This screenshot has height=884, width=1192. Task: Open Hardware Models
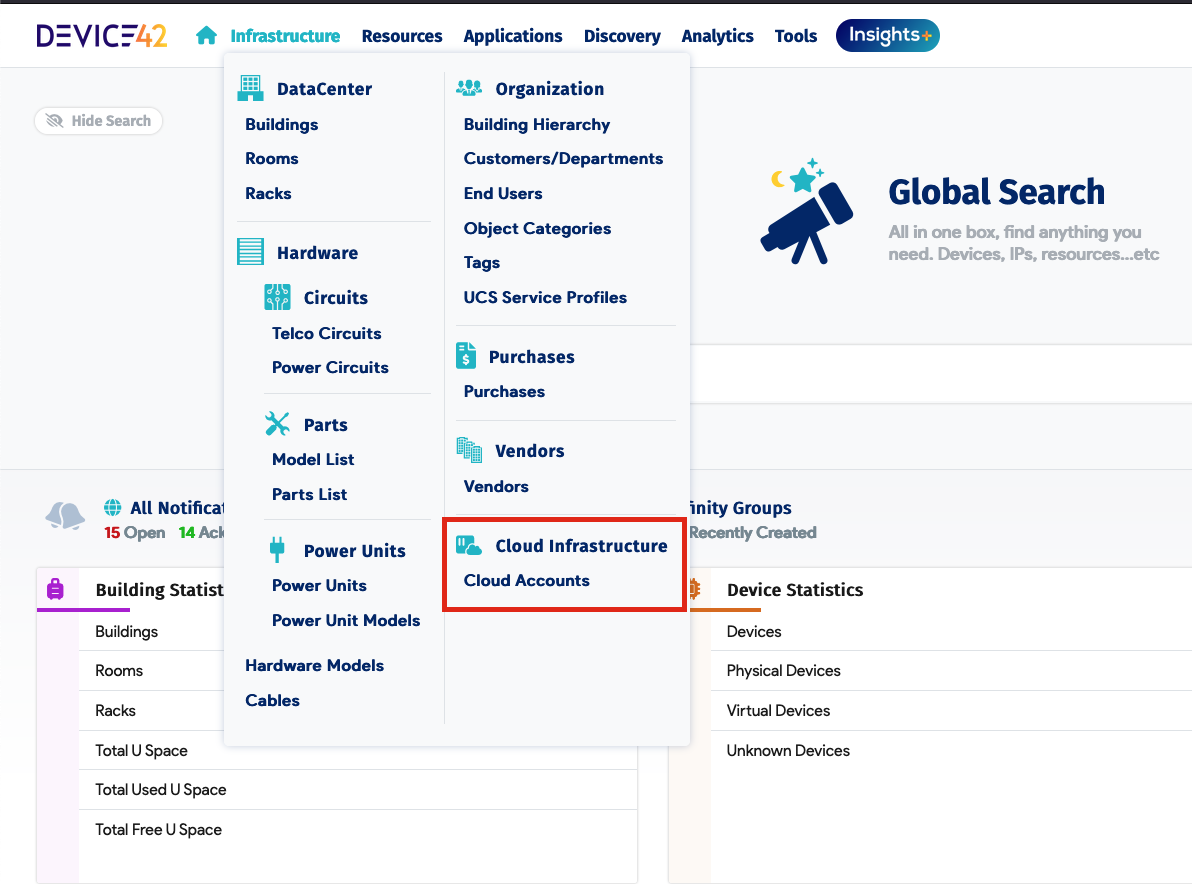pyautogui.click(x=315, y=666)
